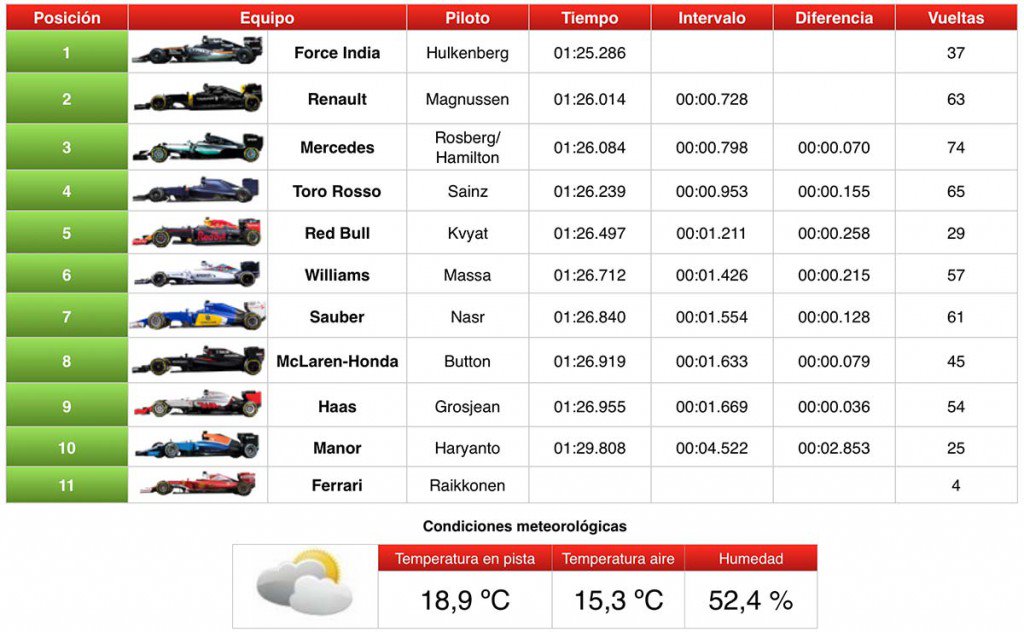This screenshot has width=1024, height=632.
Task: Click driver name Nasr
Action: click(468, 317)
